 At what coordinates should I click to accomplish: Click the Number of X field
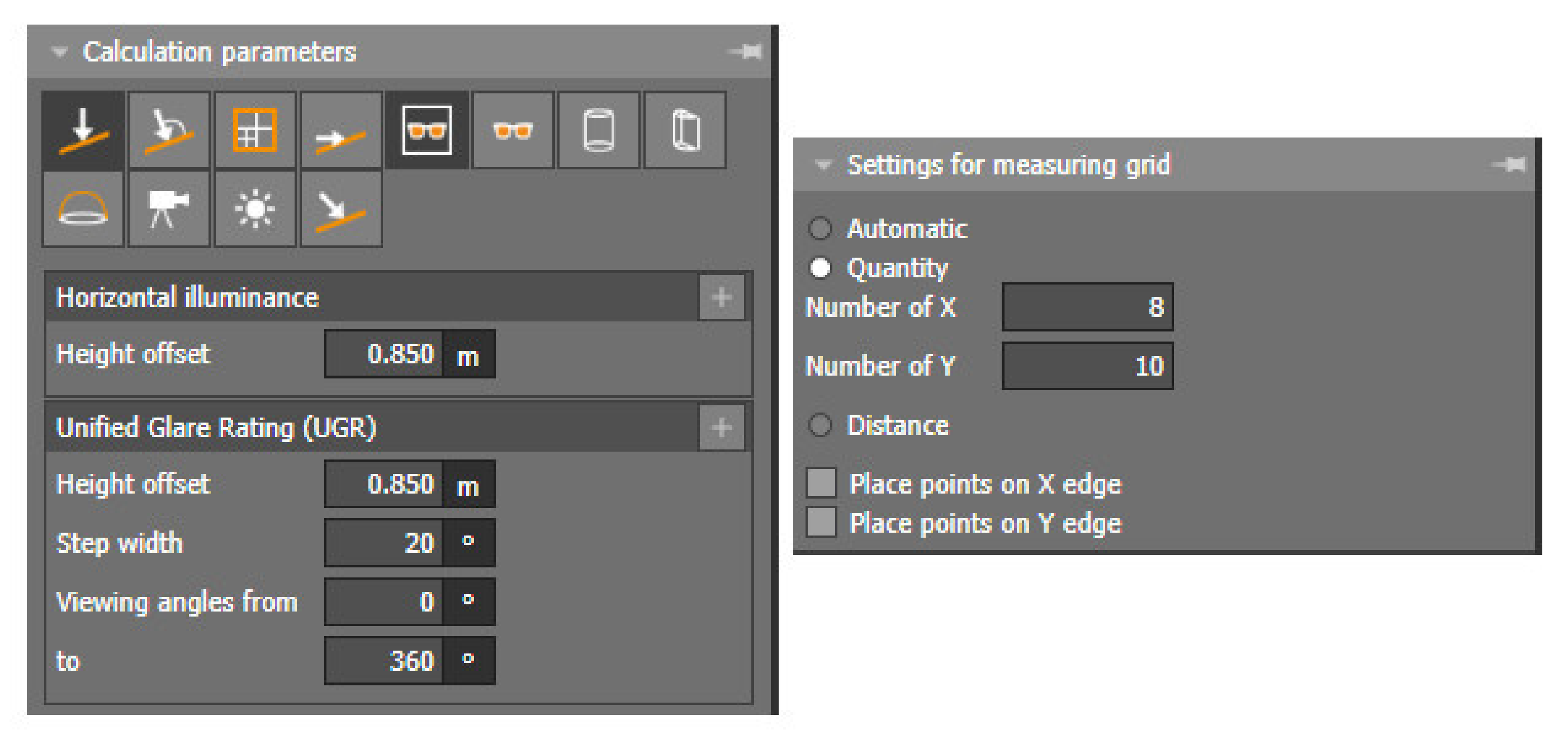(1087, 307)
